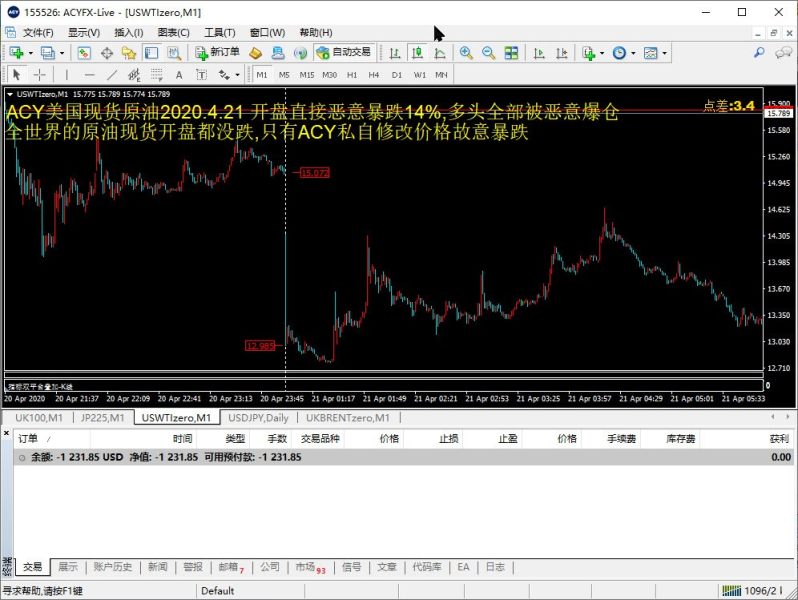This screenshot has height=600, width=798.
Task: Select the equidistant channel tool
Action: (134, 75)
